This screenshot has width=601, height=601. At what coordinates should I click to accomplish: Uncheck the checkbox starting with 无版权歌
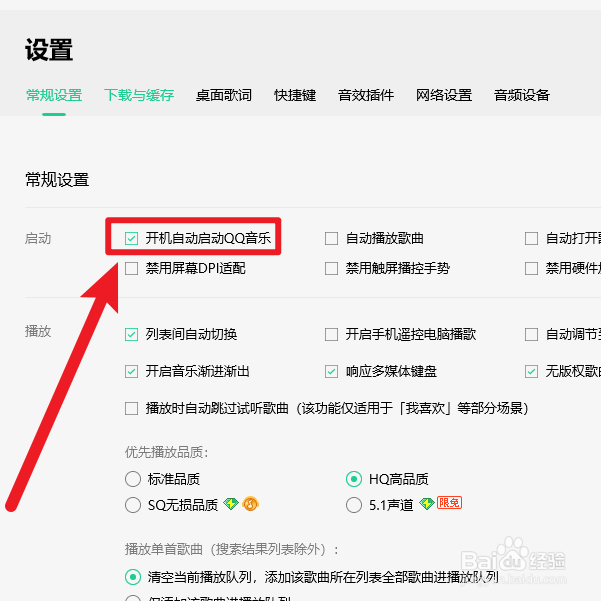[531, 371]
